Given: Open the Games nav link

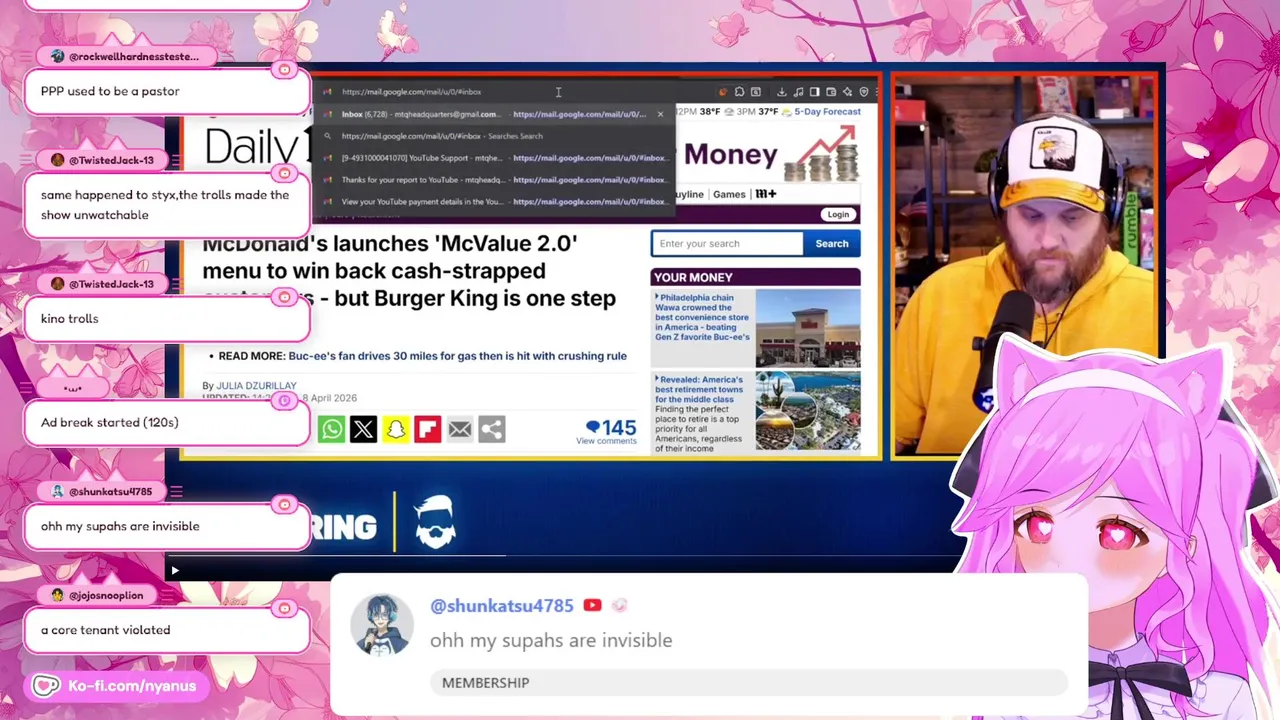Looking at the screenshot, I should tap(729, 194).
